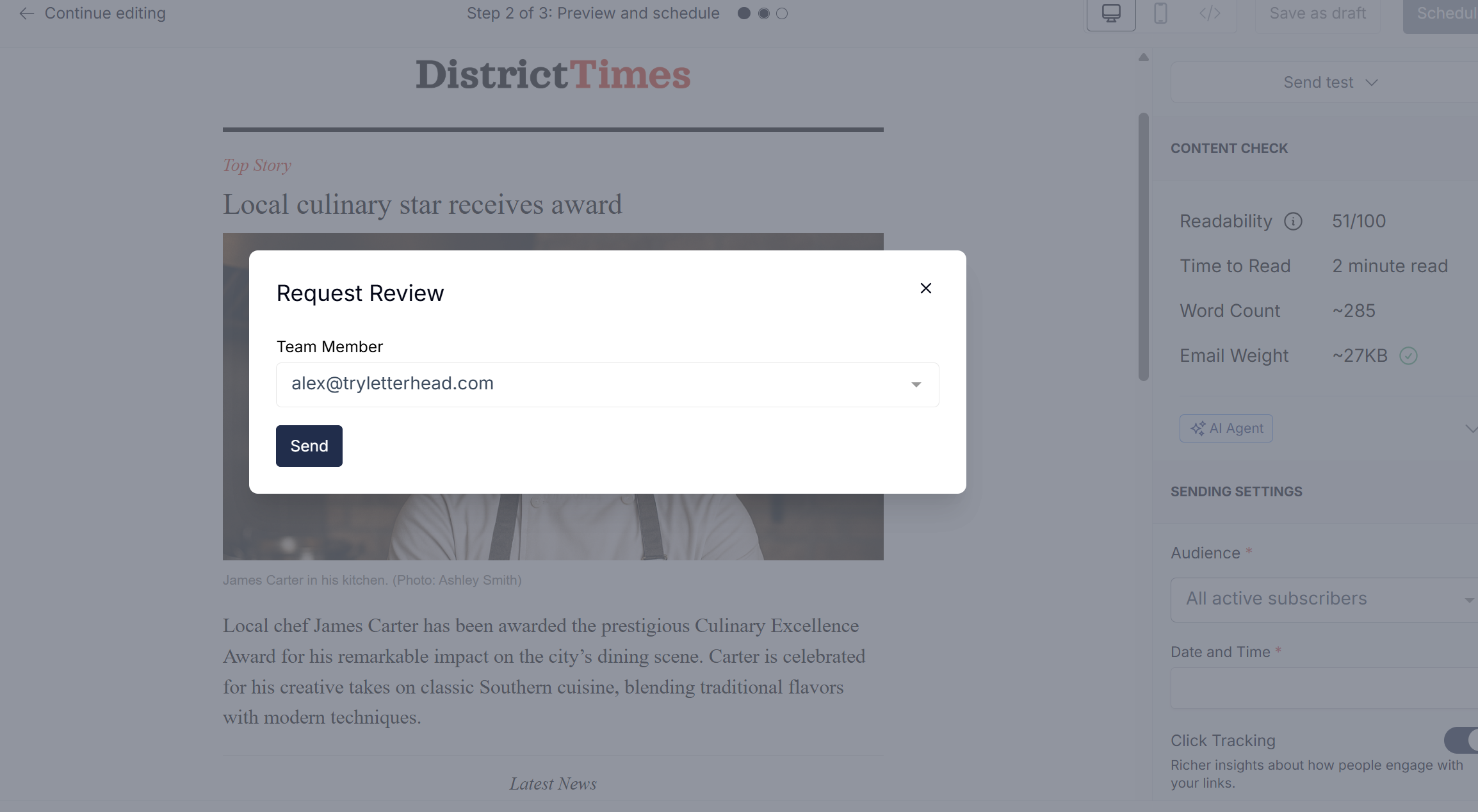Click the SENDING SETTINGS section header
Image resolution: width=1478 pixels, height=812 pixels.
pyautogui.click(x=1236, y=492)
